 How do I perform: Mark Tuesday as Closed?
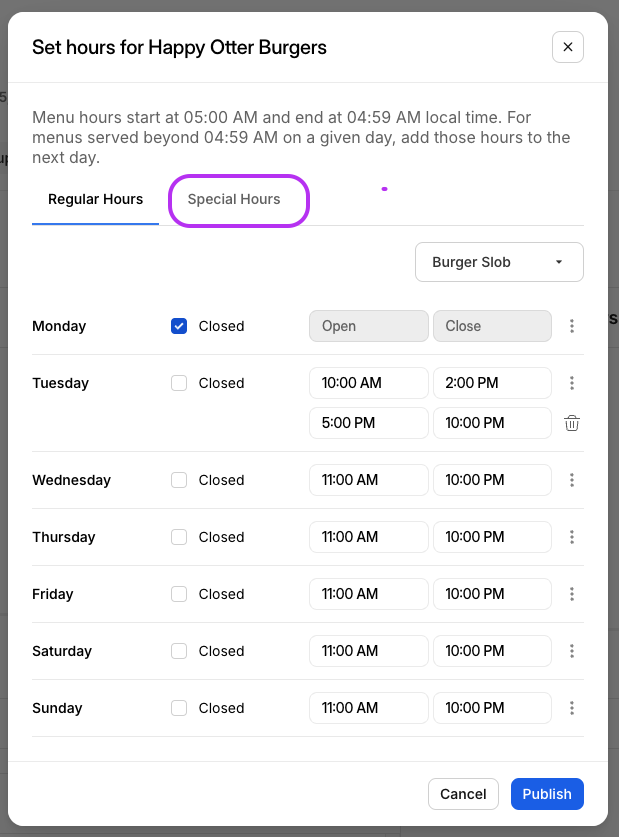coord(179,383)
